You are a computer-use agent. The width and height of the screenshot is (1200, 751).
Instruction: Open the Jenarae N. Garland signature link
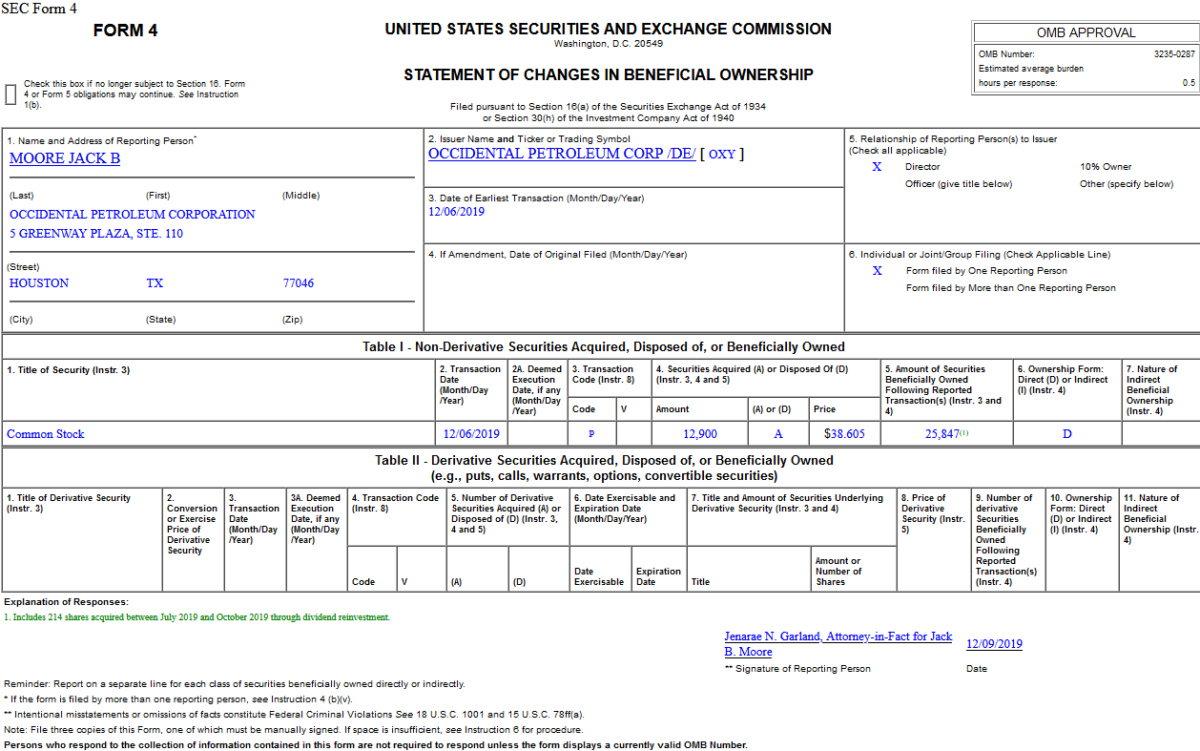pos(838,644)
